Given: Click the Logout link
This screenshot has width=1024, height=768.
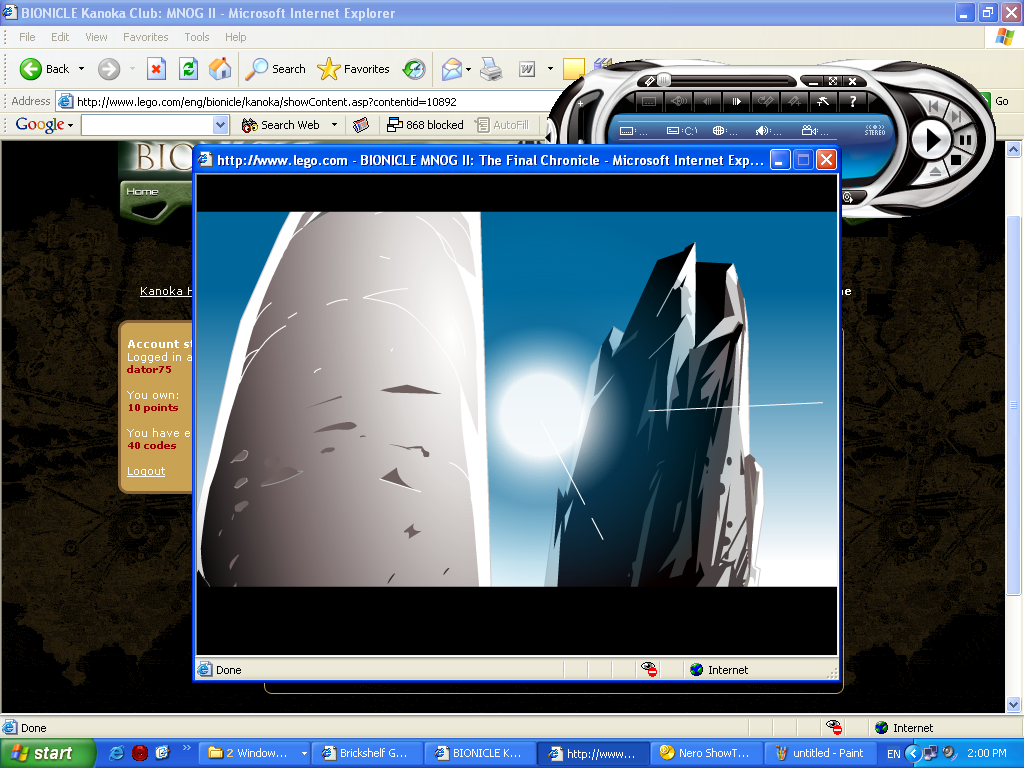Looking at the screenshot, I should [146, 471].
